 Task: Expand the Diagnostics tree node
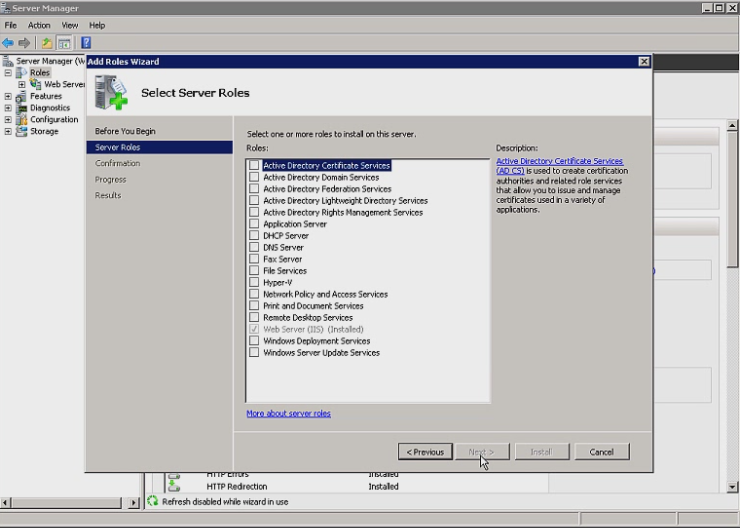click(8, 108)
